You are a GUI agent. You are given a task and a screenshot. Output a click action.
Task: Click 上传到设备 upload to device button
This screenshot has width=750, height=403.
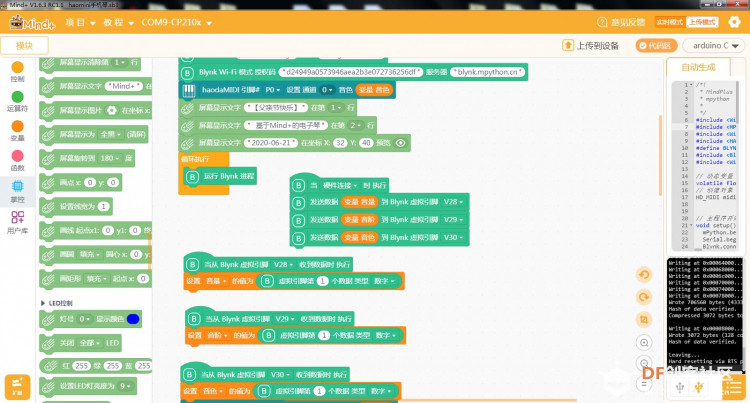click(x=591, y=45)
